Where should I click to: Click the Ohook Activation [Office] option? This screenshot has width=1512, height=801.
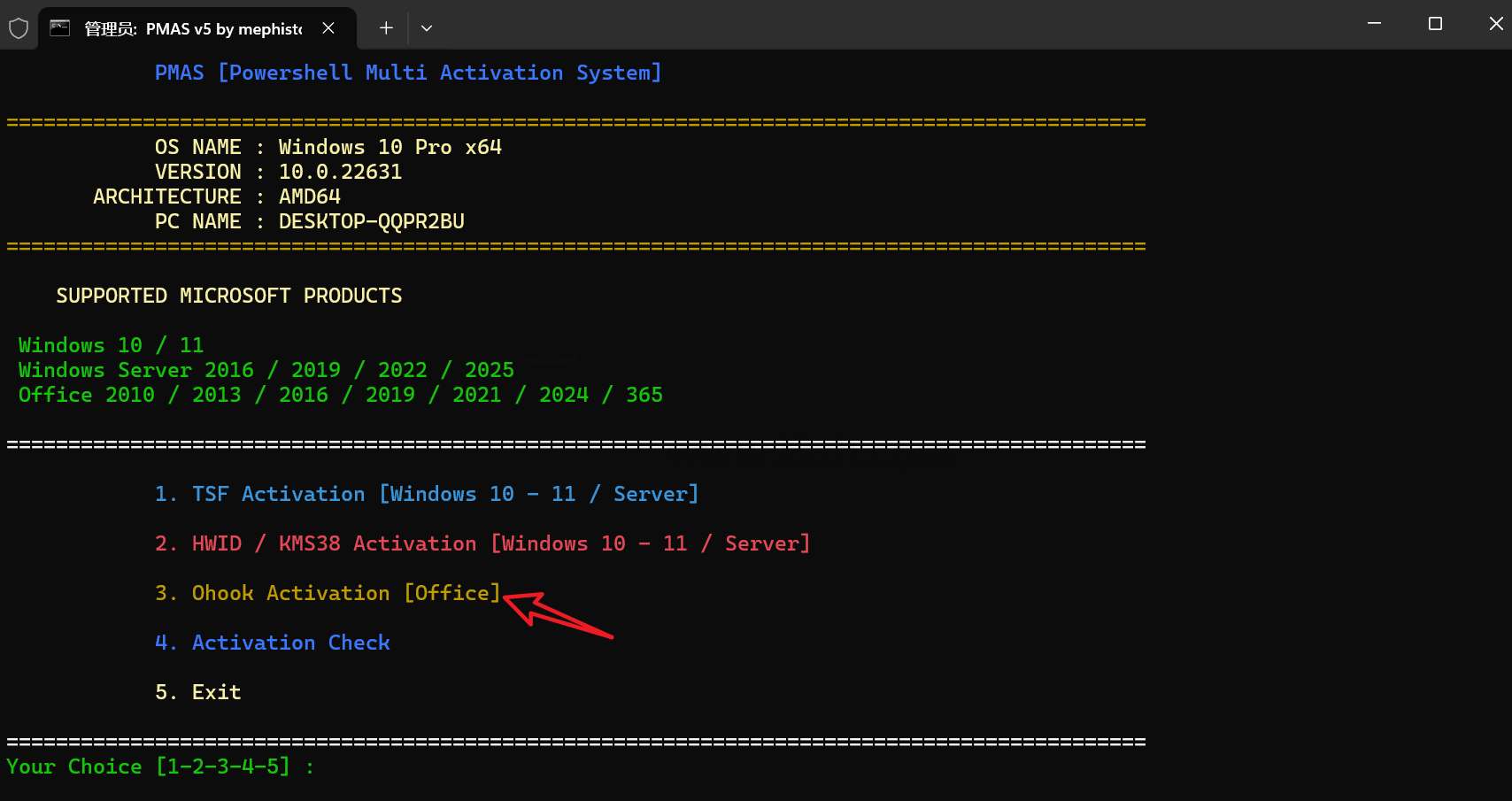(x=328, y=593)
